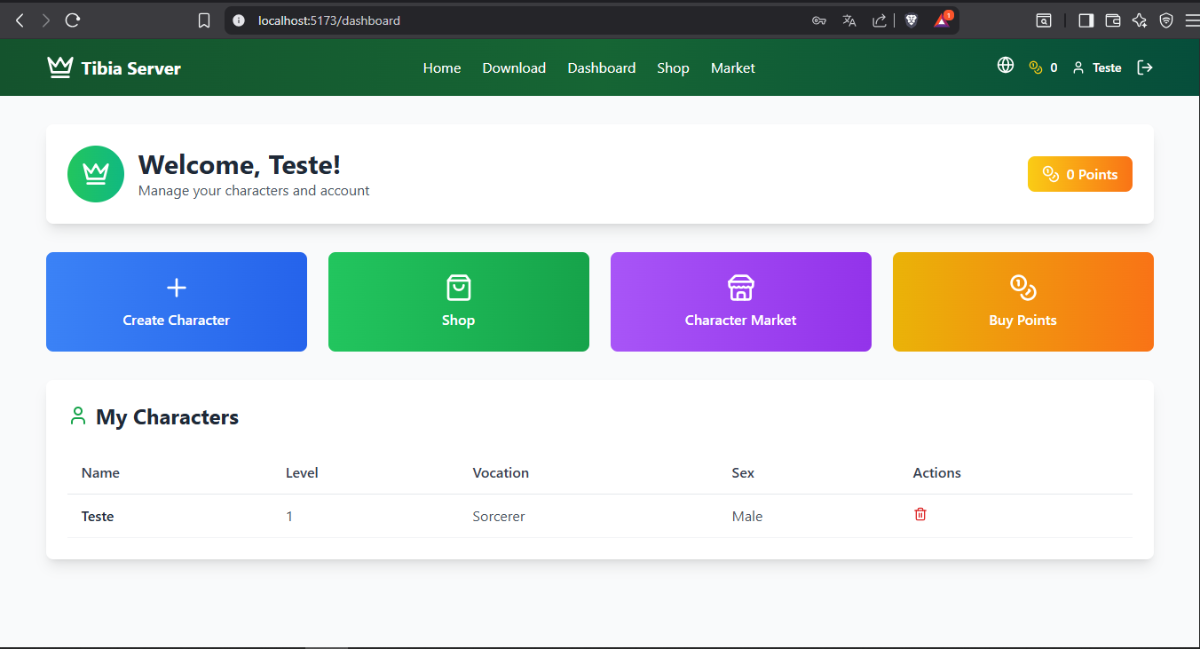Delete the Teste character with trash icon
The image size is (1200, 649).
pos(920,514)
